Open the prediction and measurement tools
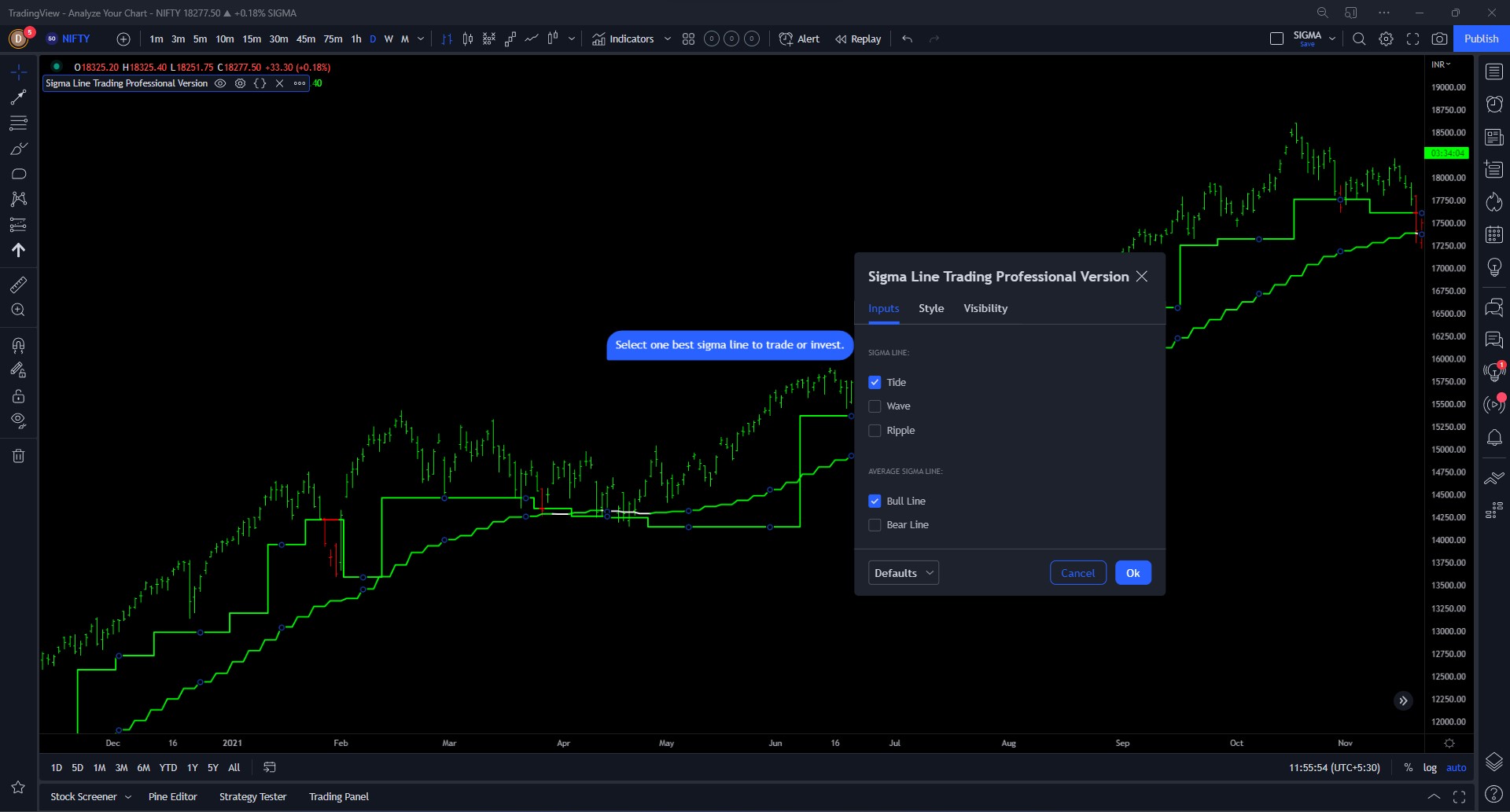Viewport: 1510px width, 812px height. click(x=18, y=225)
